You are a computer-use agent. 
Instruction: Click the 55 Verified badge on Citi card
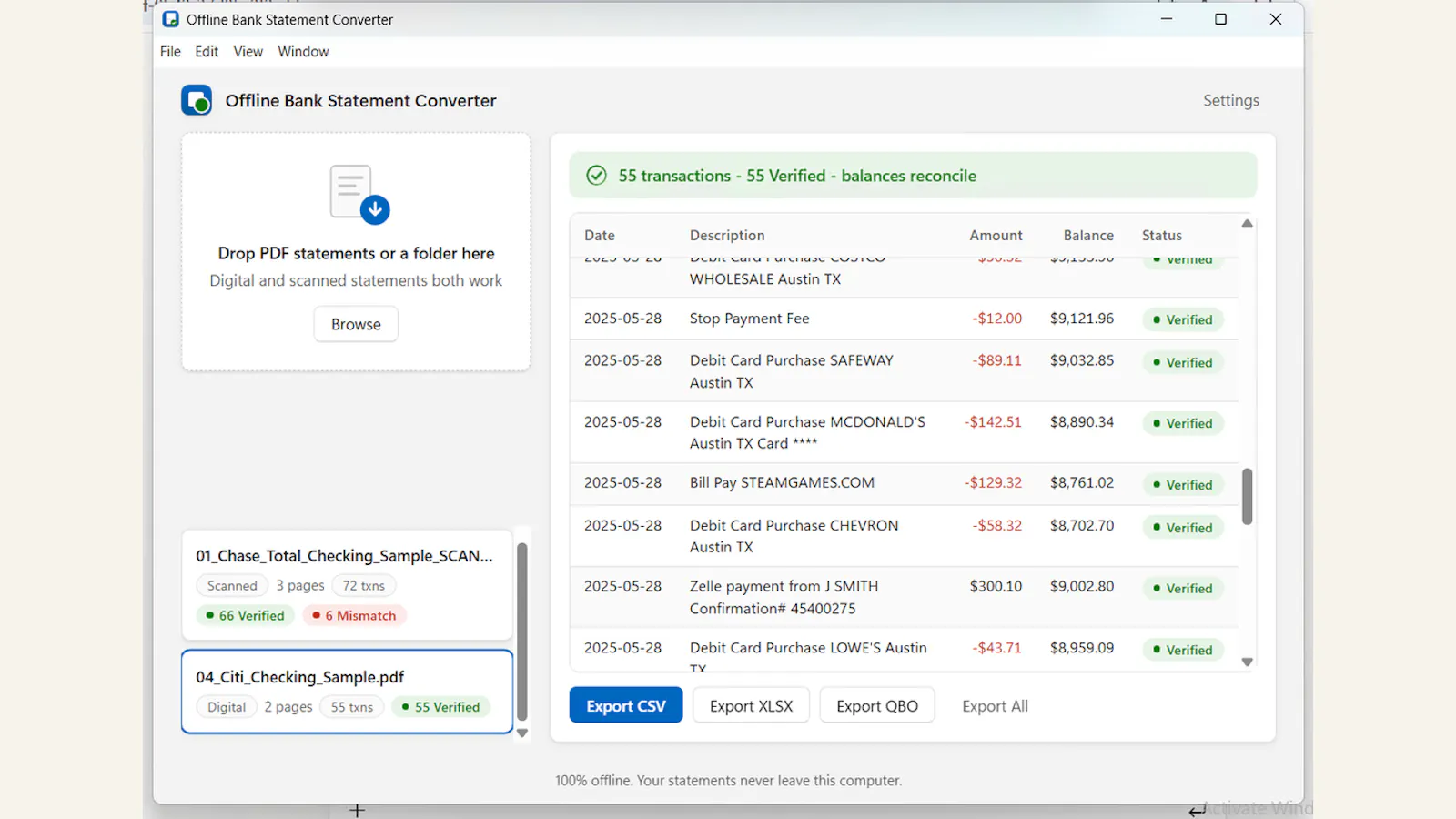pos(440,707)
